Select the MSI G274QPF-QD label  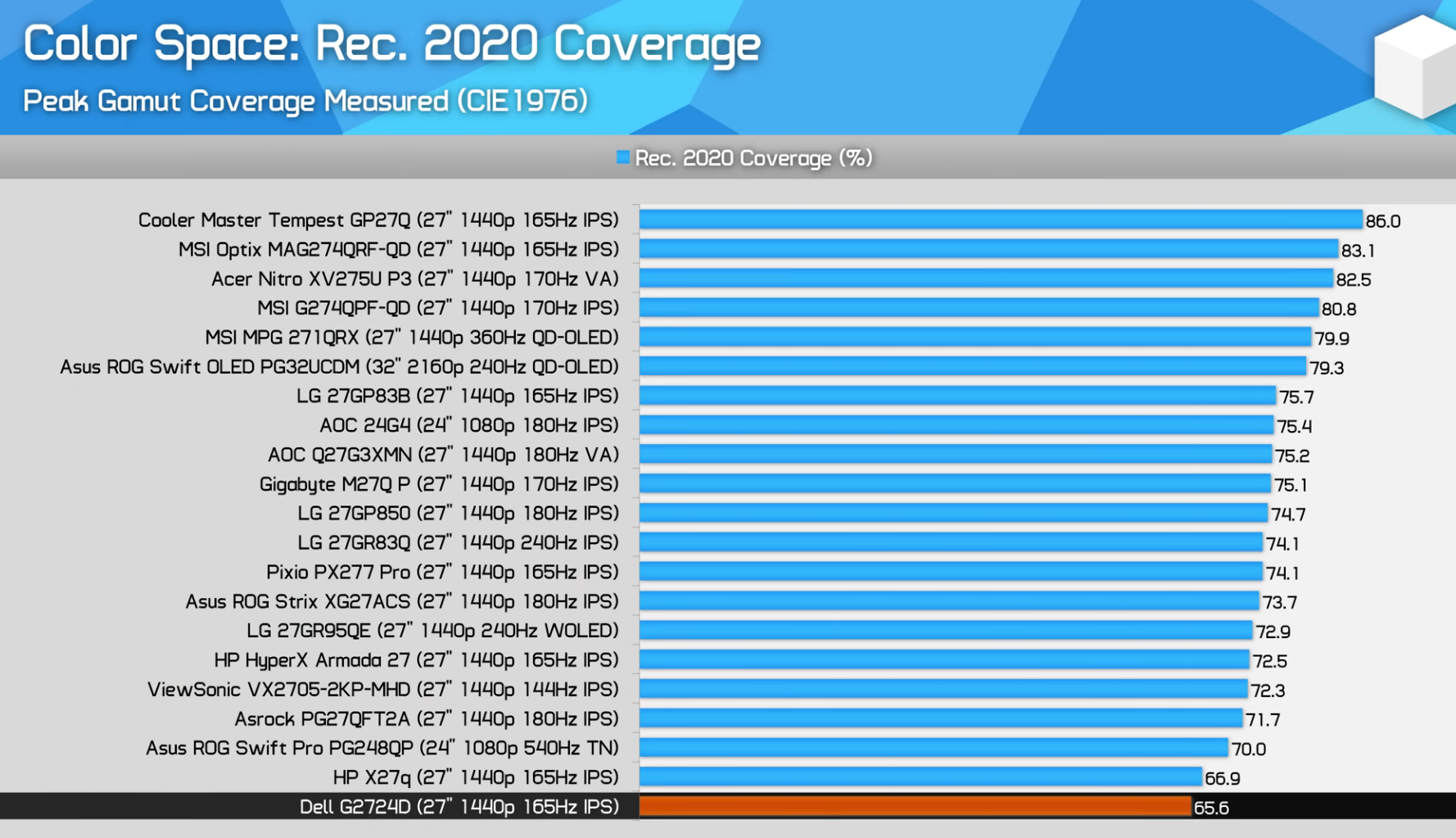(x=438, y=308)
